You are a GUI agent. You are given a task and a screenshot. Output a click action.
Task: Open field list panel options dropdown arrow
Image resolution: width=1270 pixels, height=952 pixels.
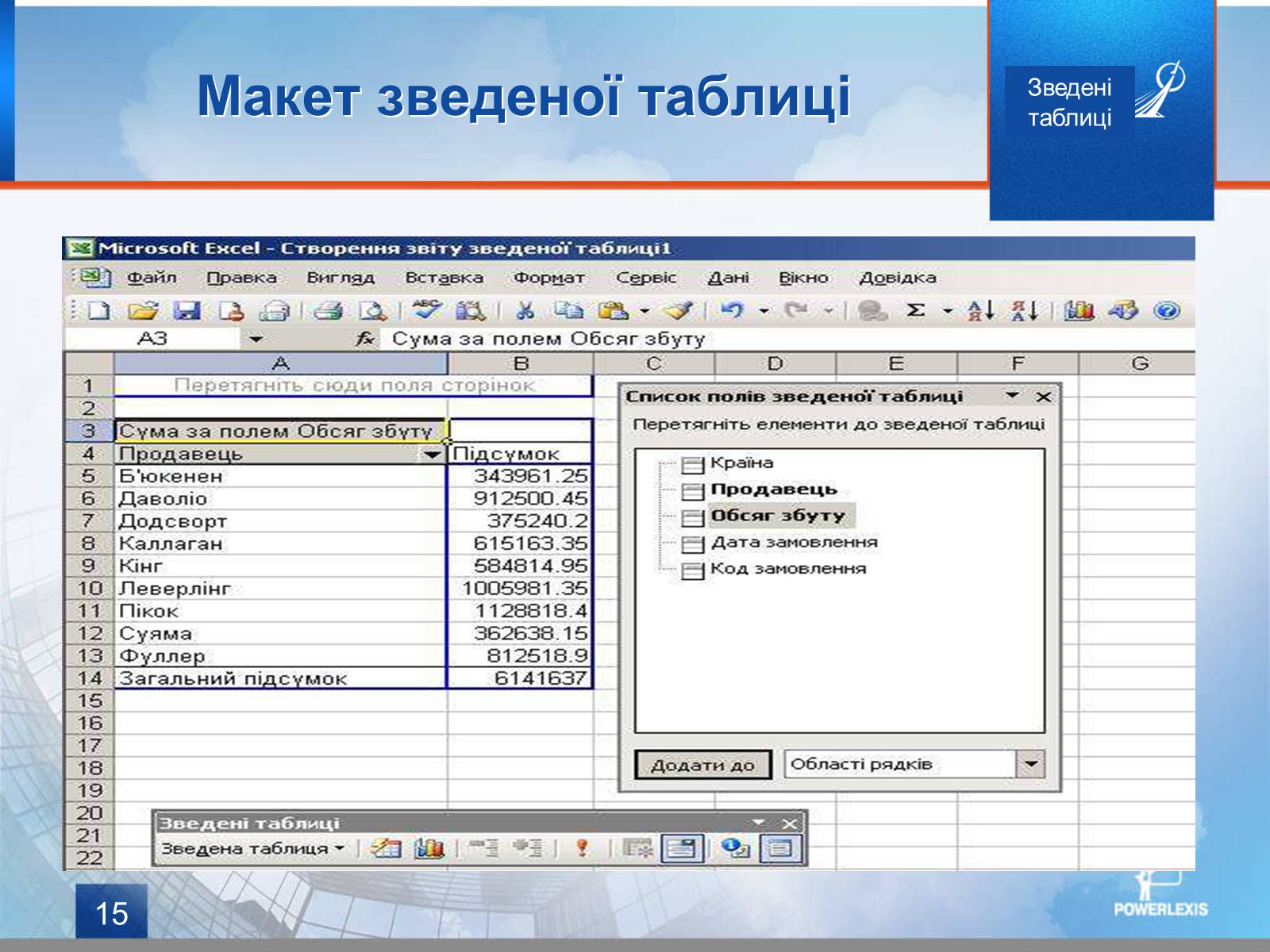tap(1012, 395)
